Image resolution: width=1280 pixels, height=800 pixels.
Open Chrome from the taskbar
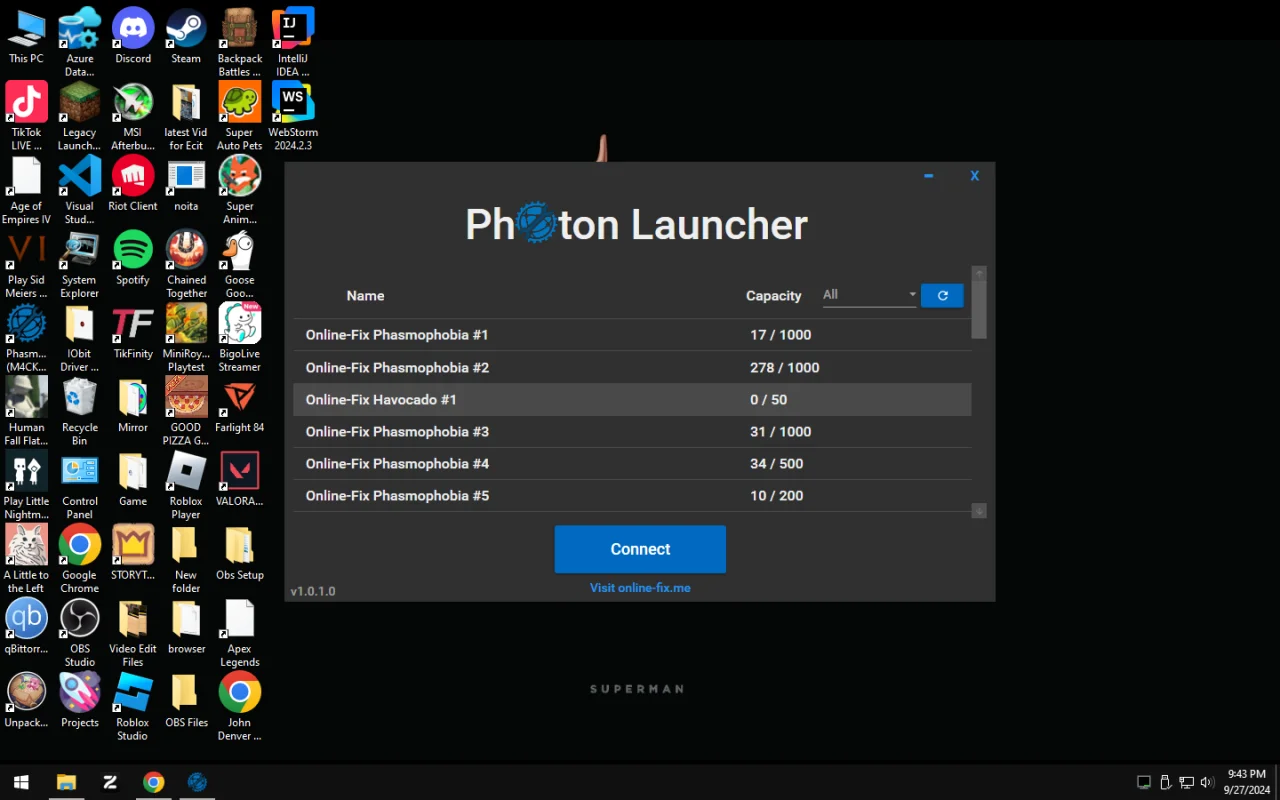click(153, 782)
